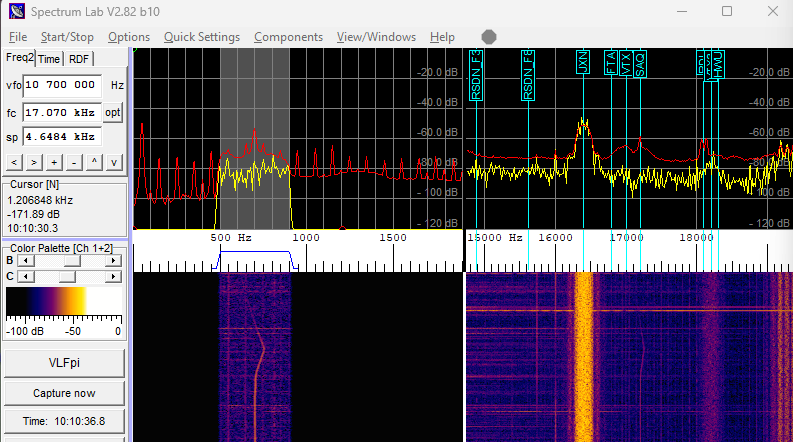Minimize the Spectrum Lab window
The height and width of the screenshot is (442, 793).
682,11
